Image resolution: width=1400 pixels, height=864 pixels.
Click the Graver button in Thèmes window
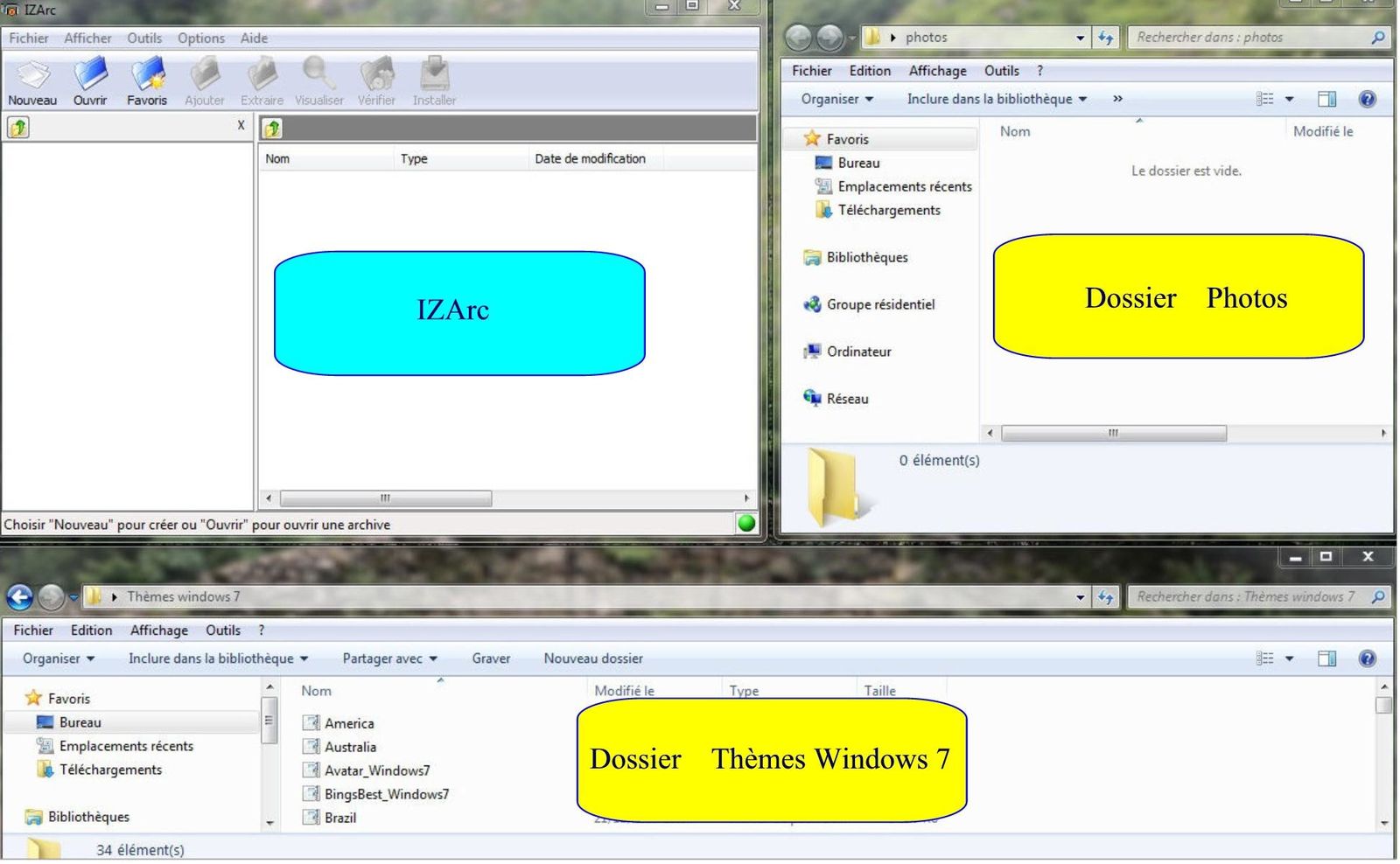tap(491, 658)
